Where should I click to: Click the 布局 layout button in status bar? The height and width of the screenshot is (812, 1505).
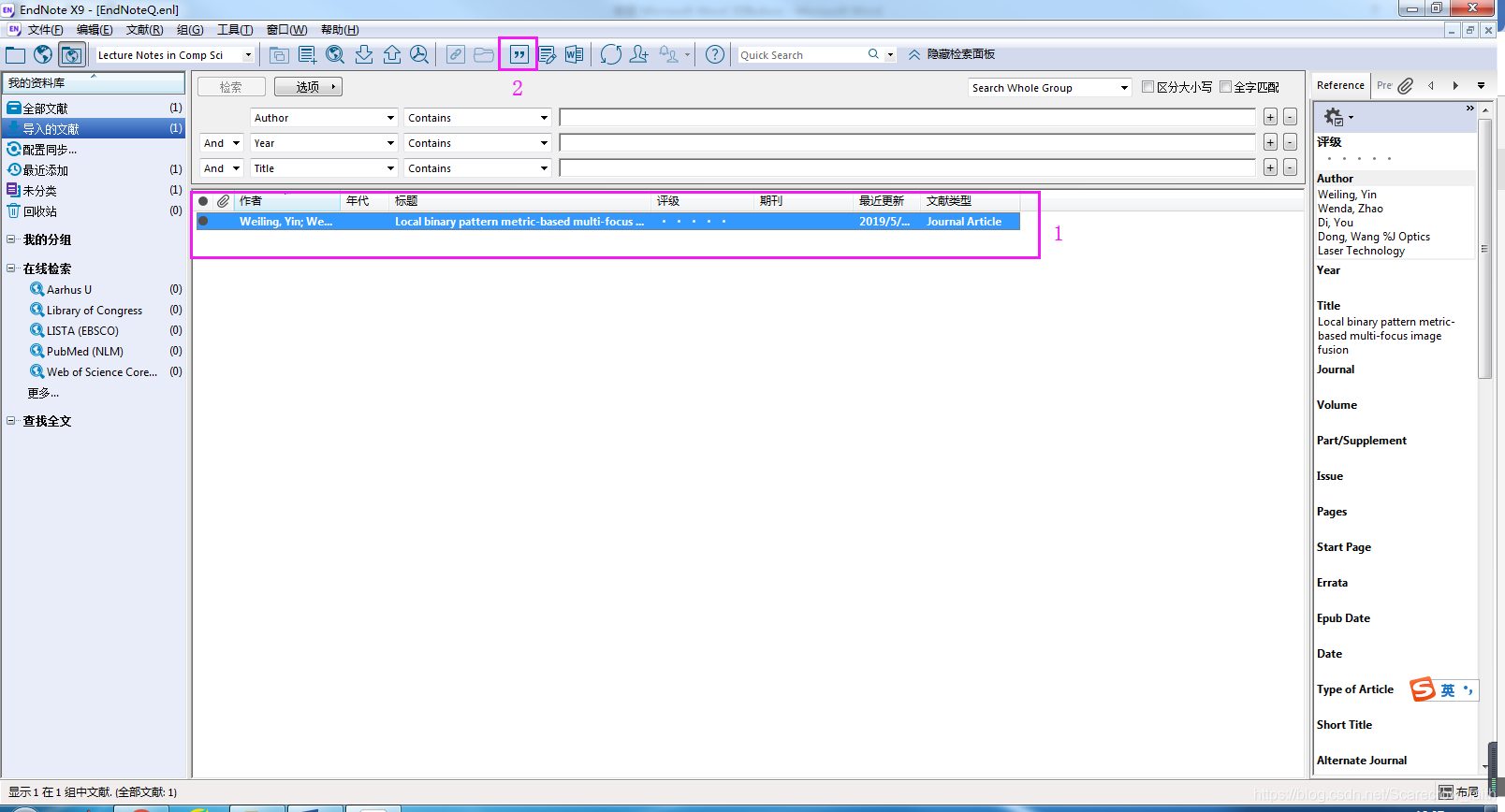1460,792
